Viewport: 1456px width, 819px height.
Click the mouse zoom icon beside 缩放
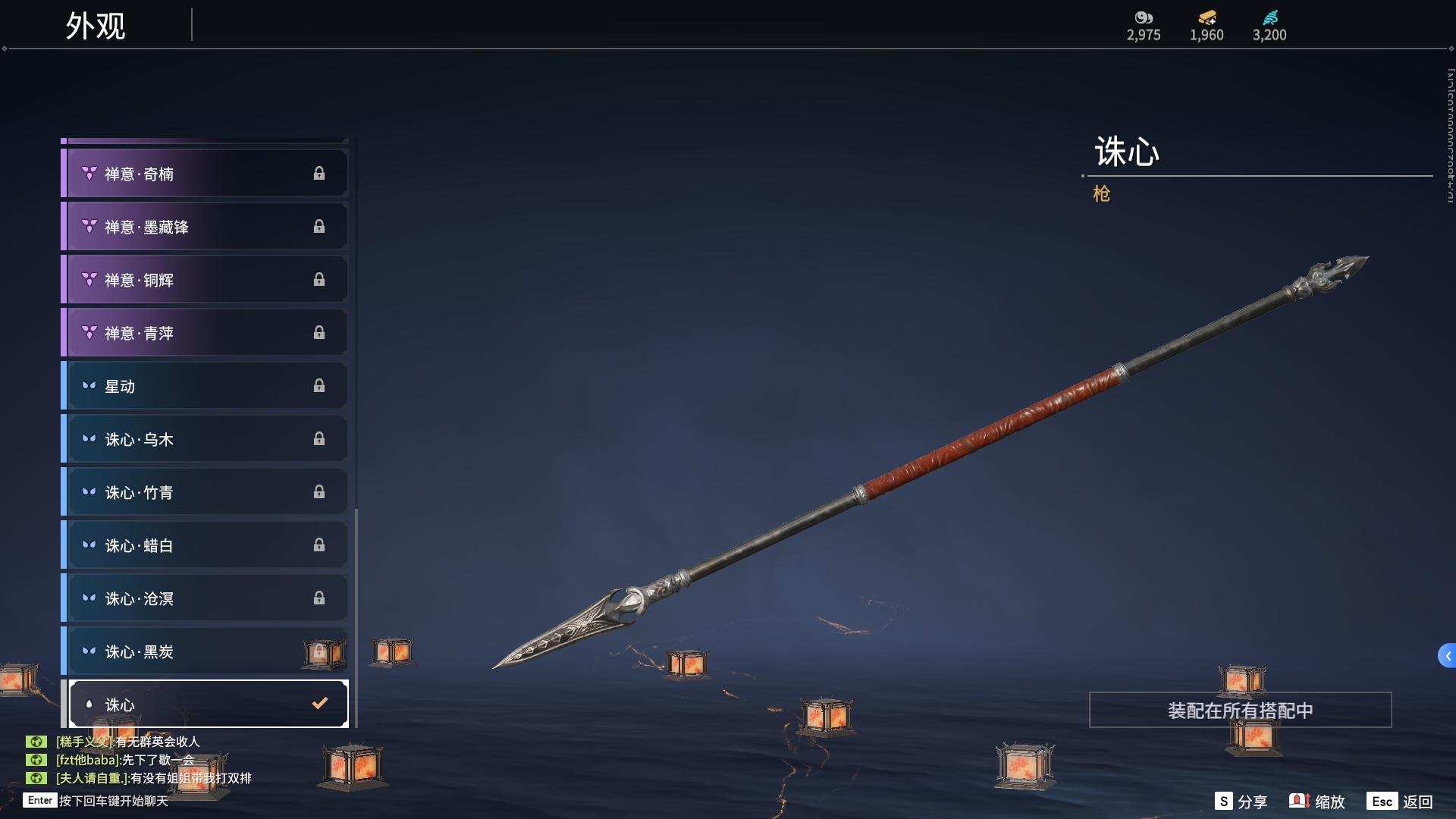coord(1299,801)
